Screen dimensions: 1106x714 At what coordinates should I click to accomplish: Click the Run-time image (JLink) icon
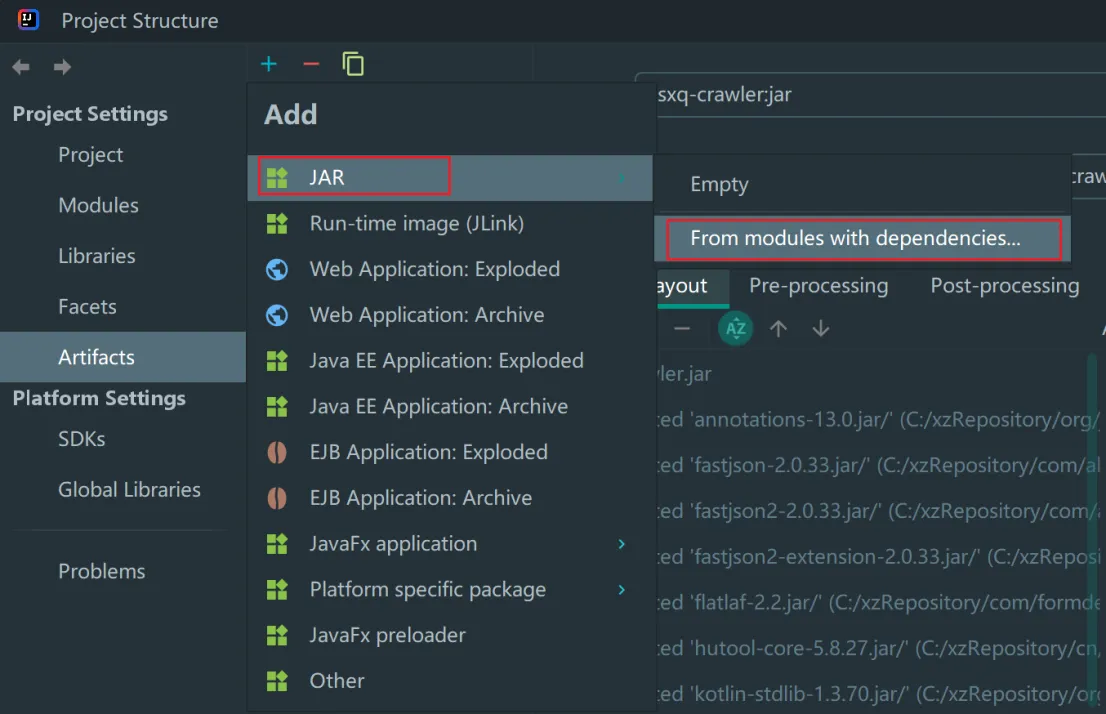[x=277, y=224]
